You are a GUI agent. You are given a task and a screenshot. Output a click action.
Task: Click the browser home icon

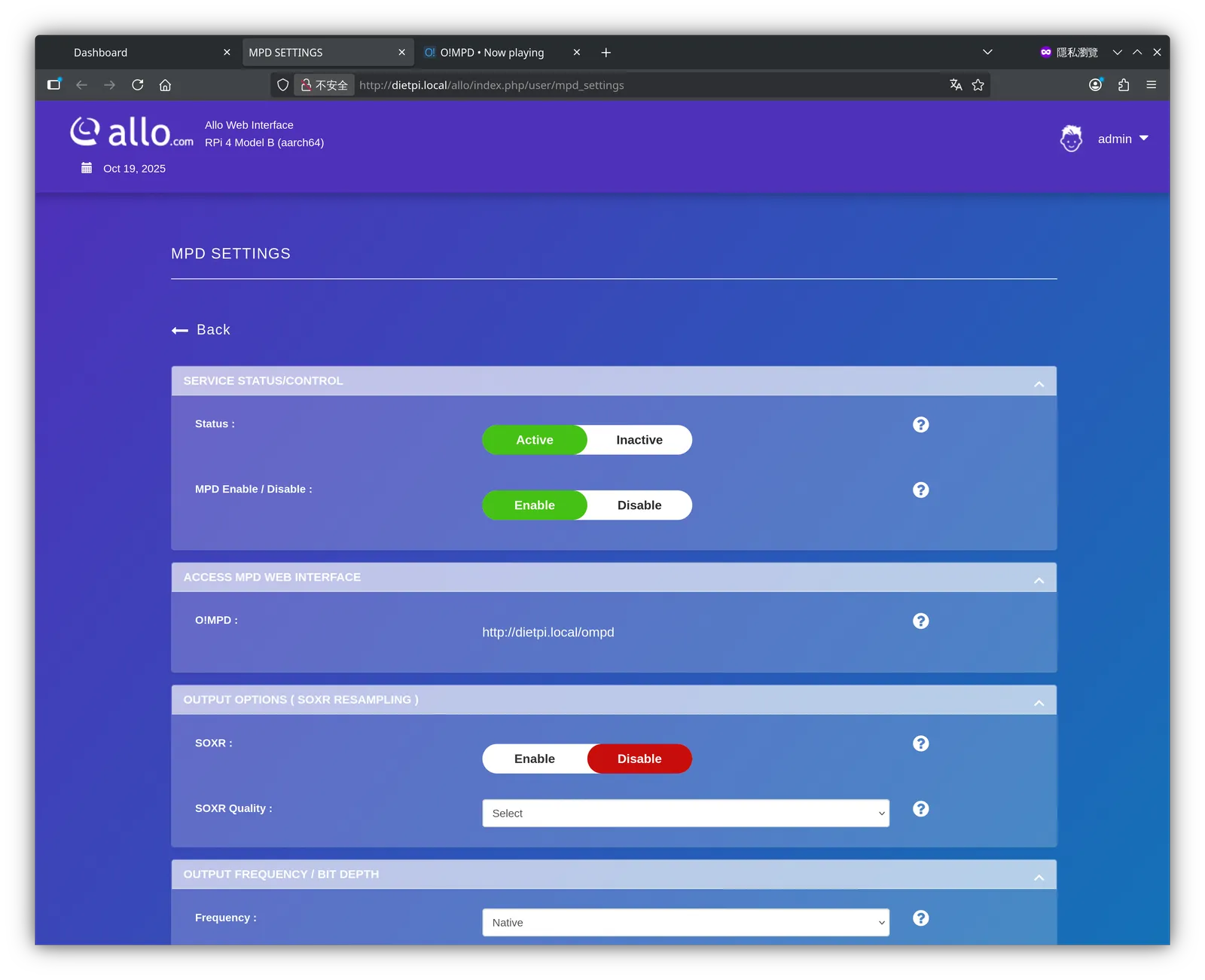coord(165,85)
